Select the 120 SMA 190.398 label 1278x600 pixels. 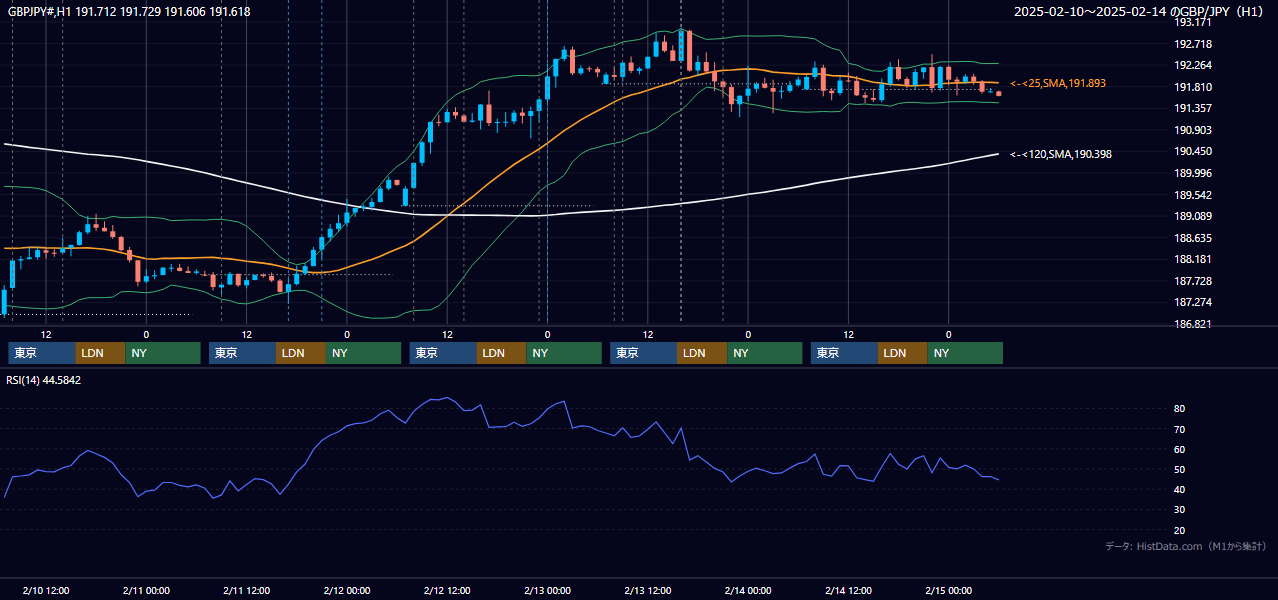tap(1061, 154)
